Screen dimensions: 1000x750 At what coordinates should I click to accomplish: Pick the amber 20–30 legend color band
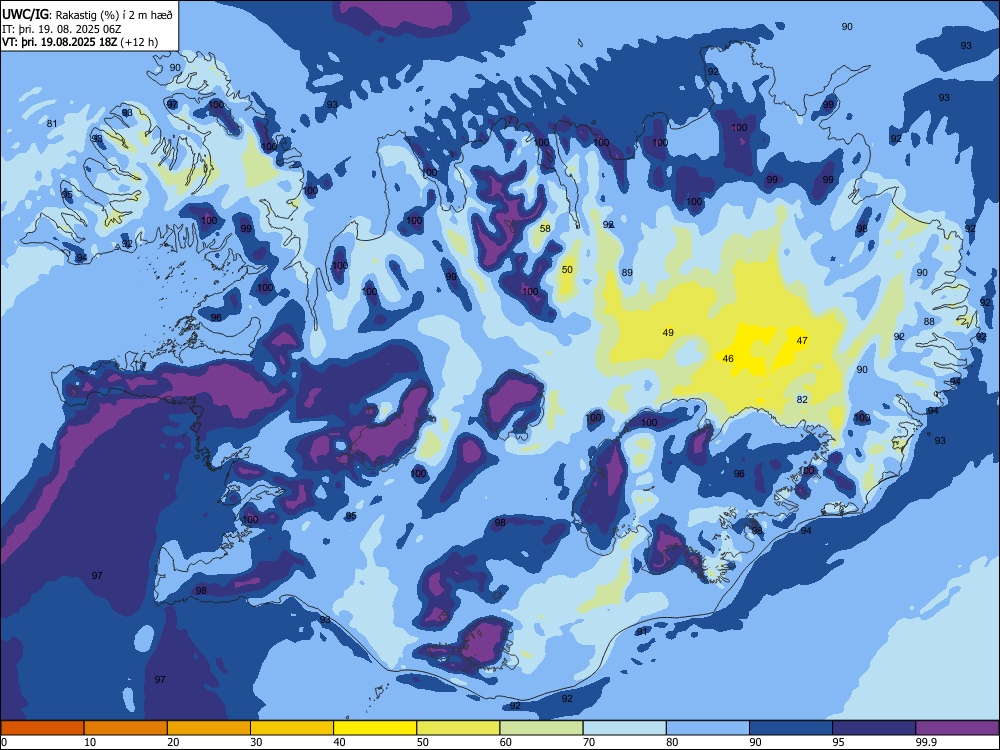(209, 728)
